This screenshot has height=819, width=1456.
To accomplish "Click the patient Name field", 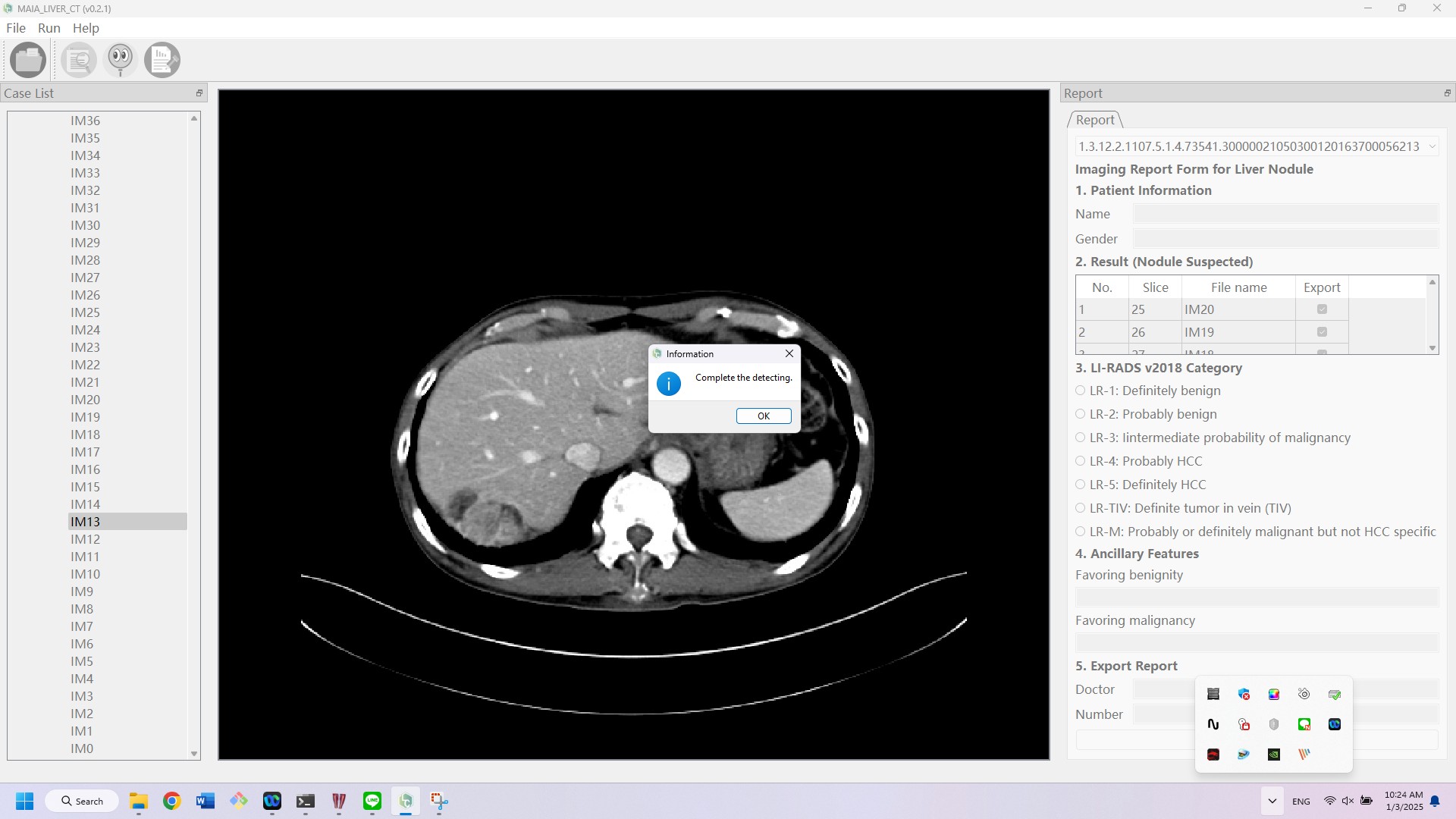I will click(x=1285, y=214).
